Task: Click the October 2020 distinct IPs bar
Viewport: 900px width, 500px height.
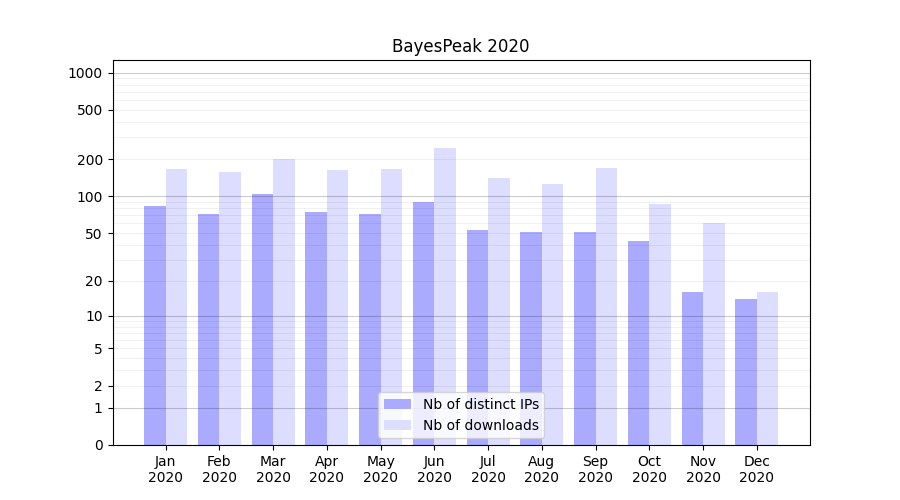Action: point(638,343)
